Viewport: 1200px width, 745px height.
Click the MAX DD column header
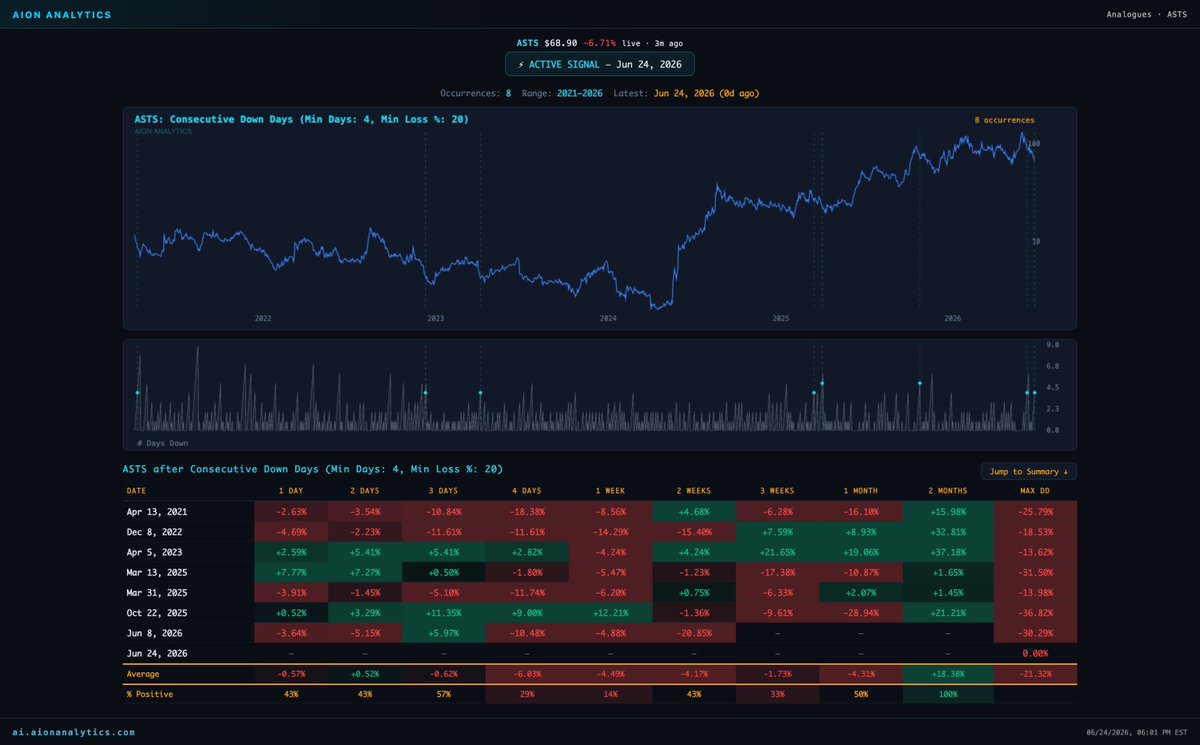pos(1035,491)
